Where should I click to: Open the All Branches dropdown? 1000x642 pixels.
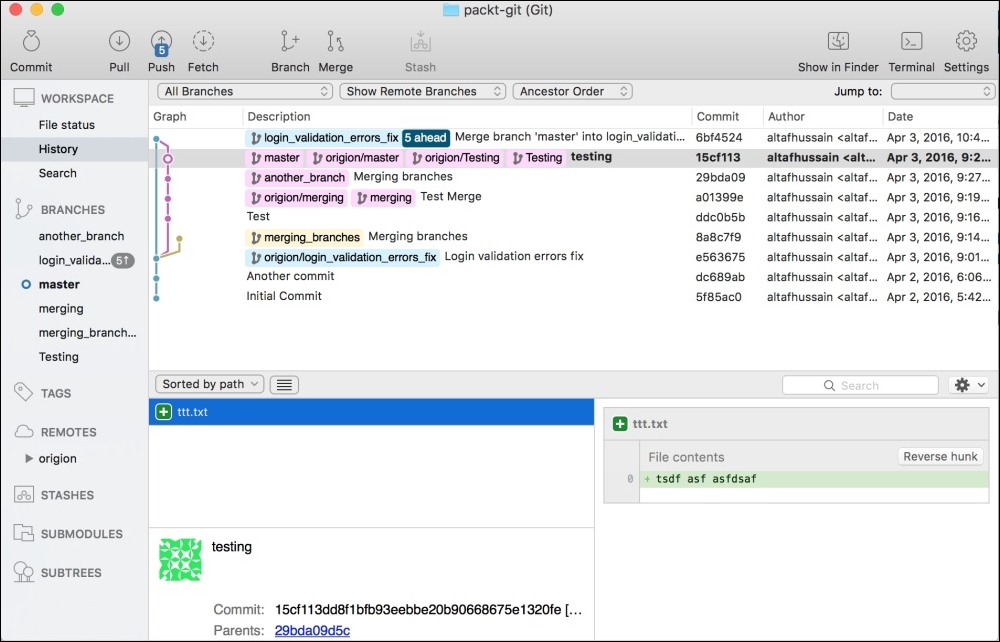point(244,90)
